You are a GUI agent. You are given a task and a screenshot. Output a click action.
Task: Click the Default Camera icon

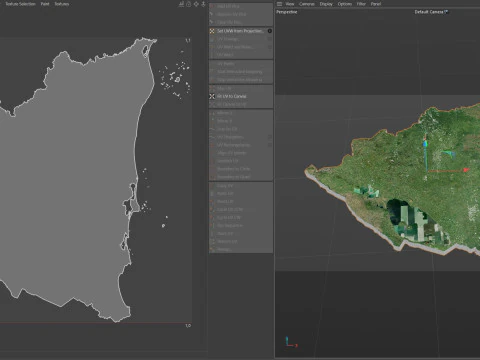(x=447, y=12)
